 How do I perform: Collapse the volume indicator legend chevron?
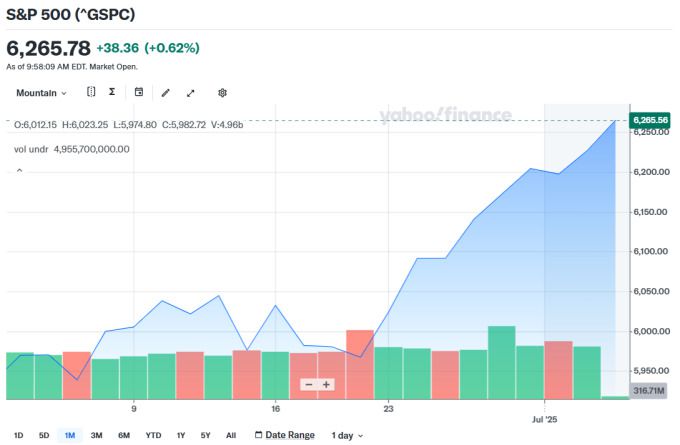point(17,171)
